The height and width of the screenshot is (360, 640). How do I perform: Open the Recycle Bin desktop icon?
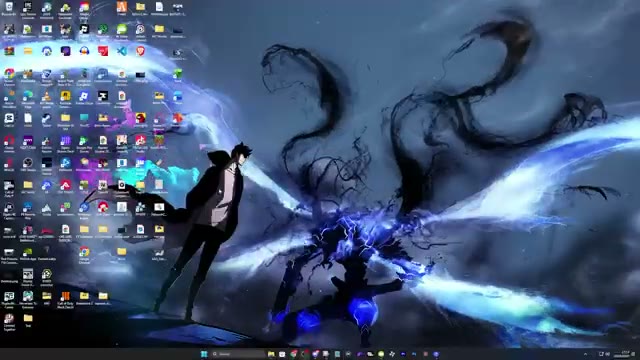pyautogui.click(x=9, y=9)
